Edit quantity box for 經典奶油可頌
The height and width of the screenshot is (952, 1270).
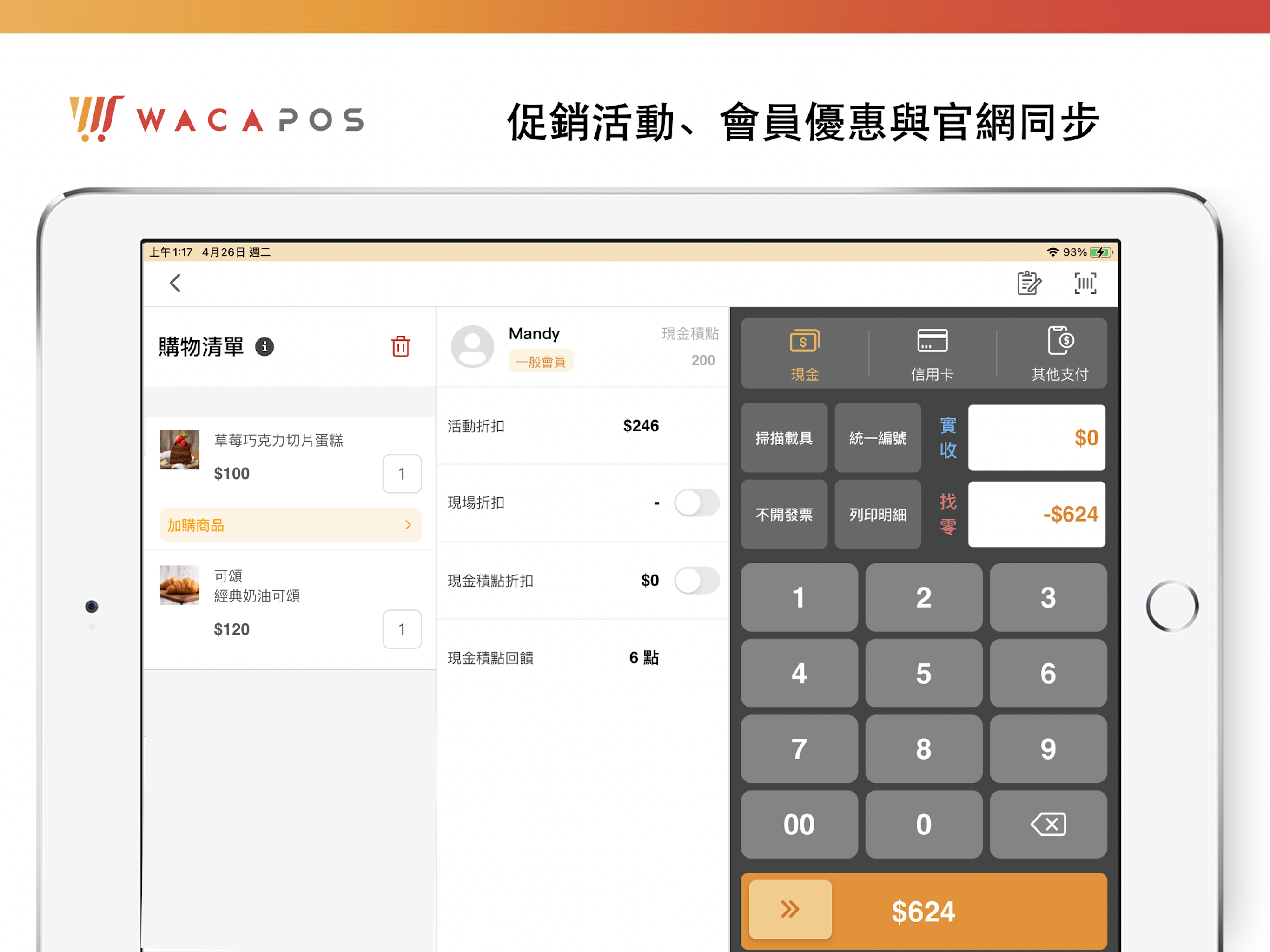click(402, 629)
